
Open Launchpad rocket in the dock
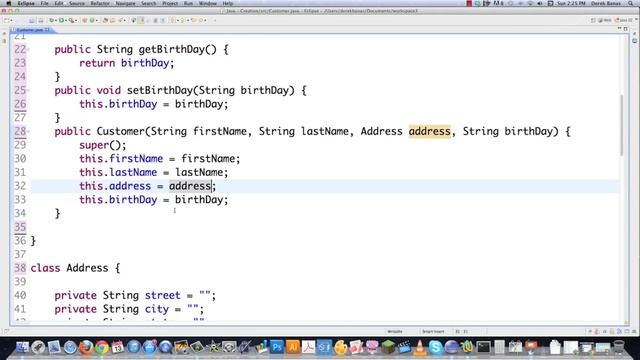click(38, 347)
